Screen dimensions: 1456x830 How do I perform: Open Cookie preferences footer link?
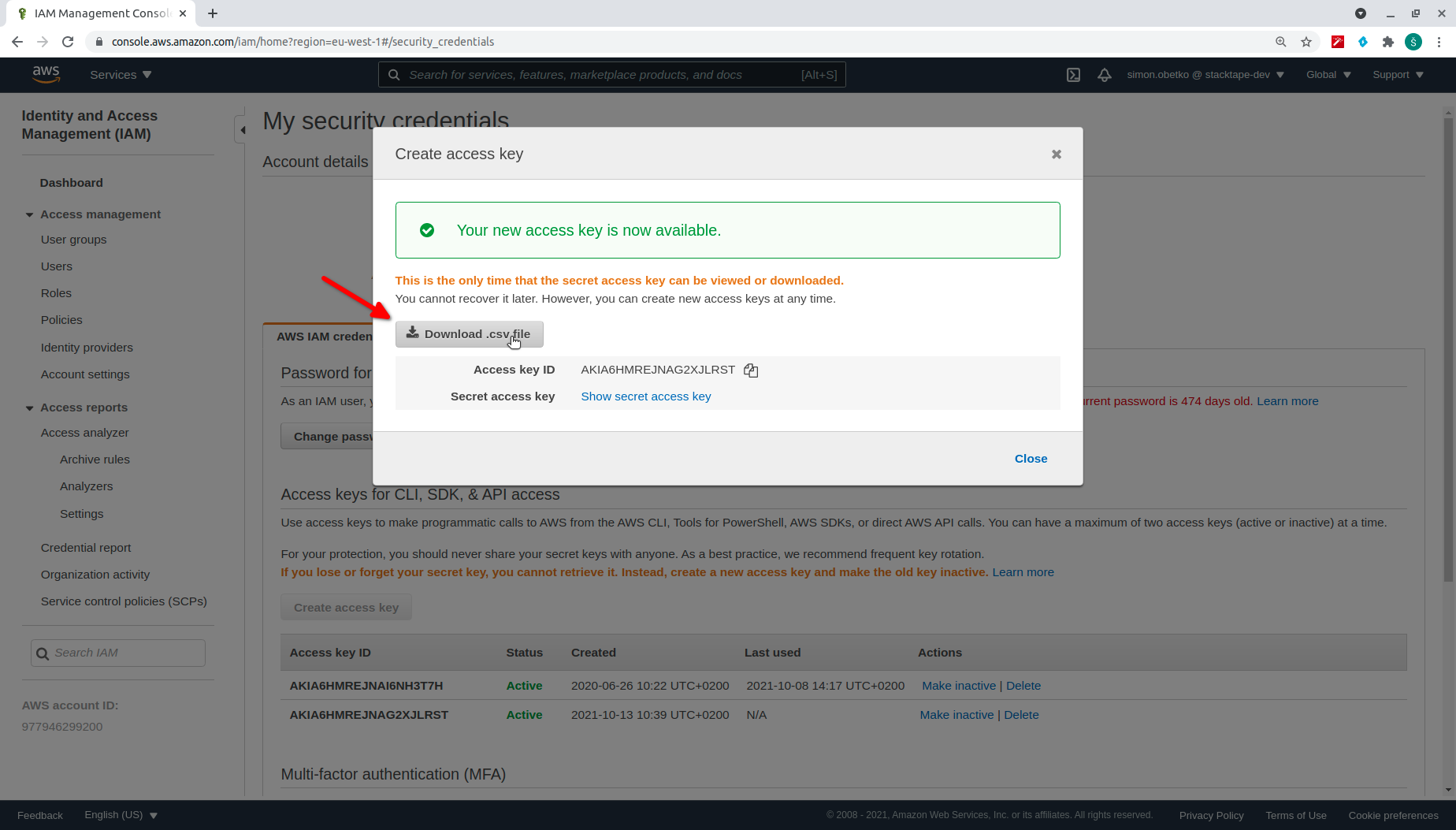(1393, 815)
